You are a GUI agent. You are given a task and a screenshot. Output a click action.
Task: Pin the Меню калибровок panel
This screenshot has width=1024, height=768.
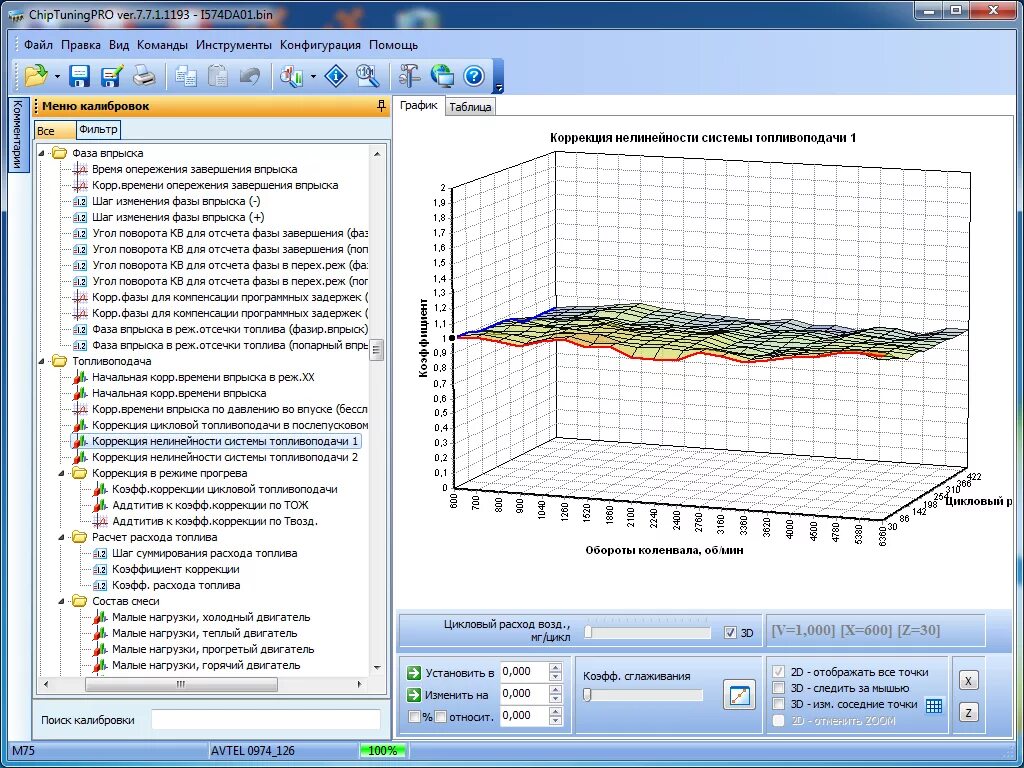pyautogui.click(x=381, y=106)
